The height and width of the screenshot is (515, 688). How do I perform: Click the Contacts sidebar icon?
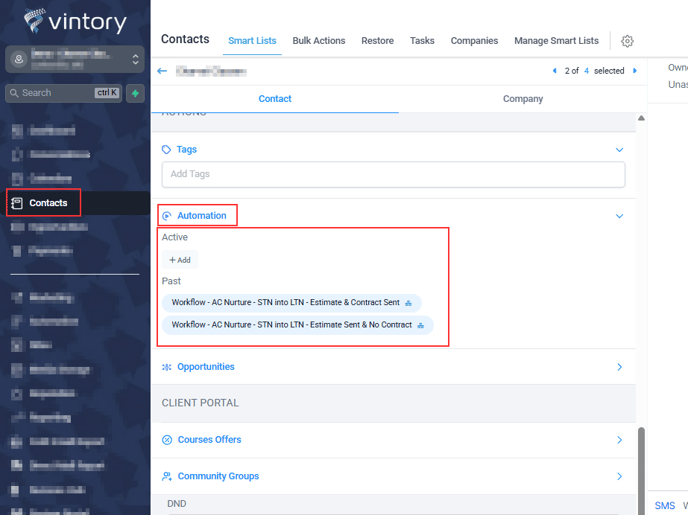(x=17, y=203)
